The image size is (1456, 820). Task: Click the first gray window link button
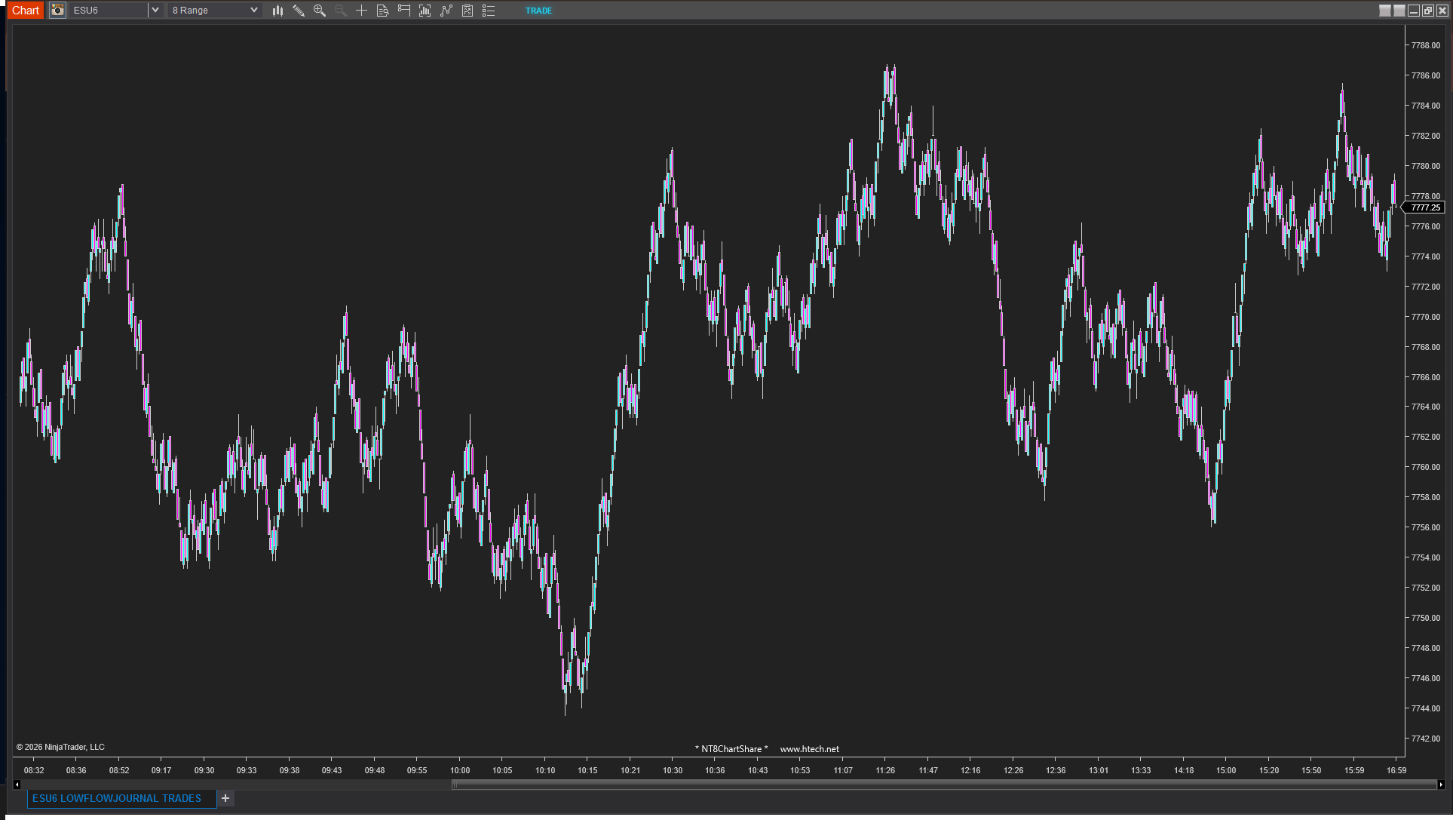pyautogui.click(x=1385, y=11)
